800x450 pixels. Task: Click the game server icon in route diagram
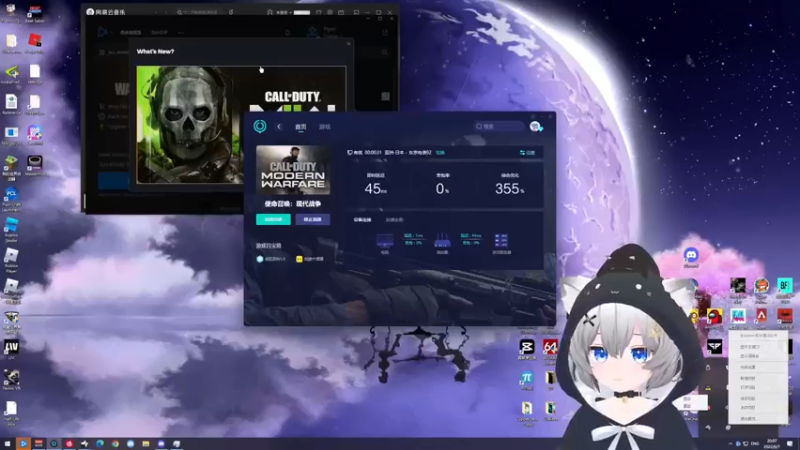pos(501,240)
